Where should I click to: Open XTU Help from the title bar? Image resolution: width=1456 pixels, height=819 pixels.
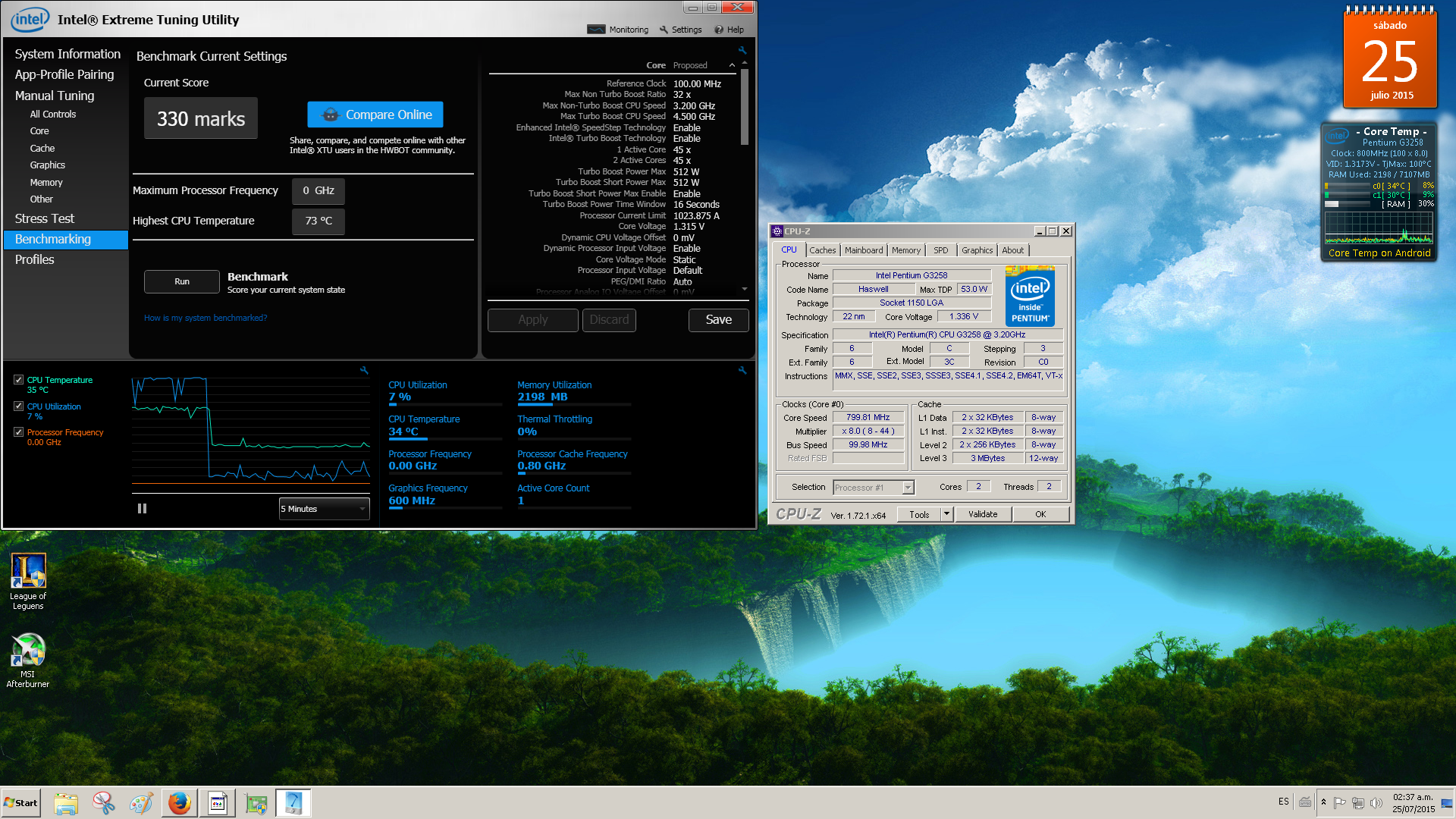coord(729,30)
